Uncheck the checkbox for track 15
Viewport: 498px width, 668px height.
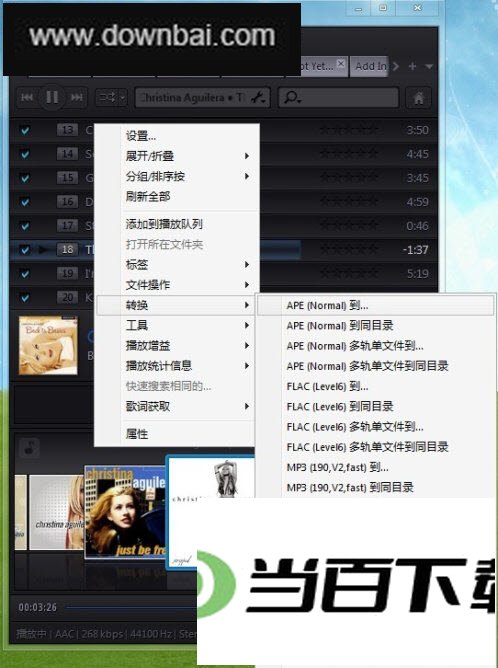(25, 178)
